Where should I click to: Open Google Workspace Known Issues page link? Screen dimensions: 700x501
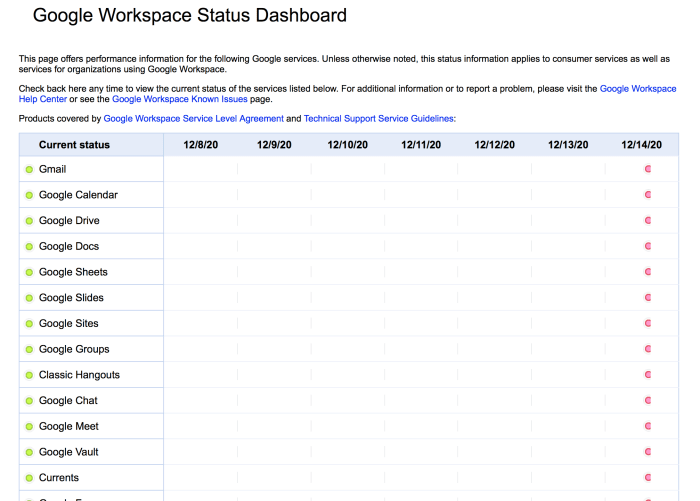coord(173,99)
